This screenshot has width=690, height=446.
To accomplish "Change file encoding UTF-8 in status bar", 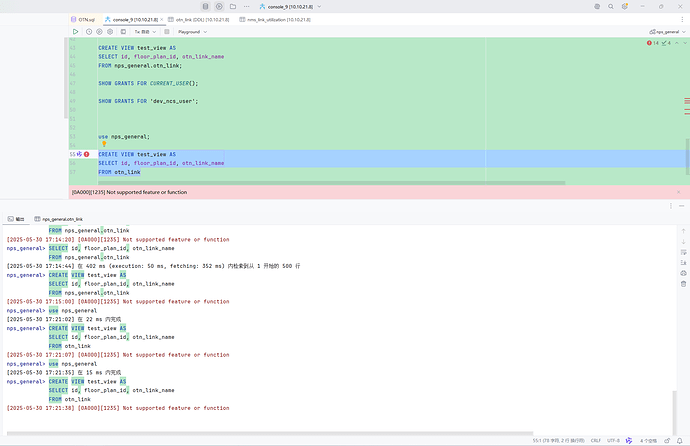I will [x=613, y=440].
